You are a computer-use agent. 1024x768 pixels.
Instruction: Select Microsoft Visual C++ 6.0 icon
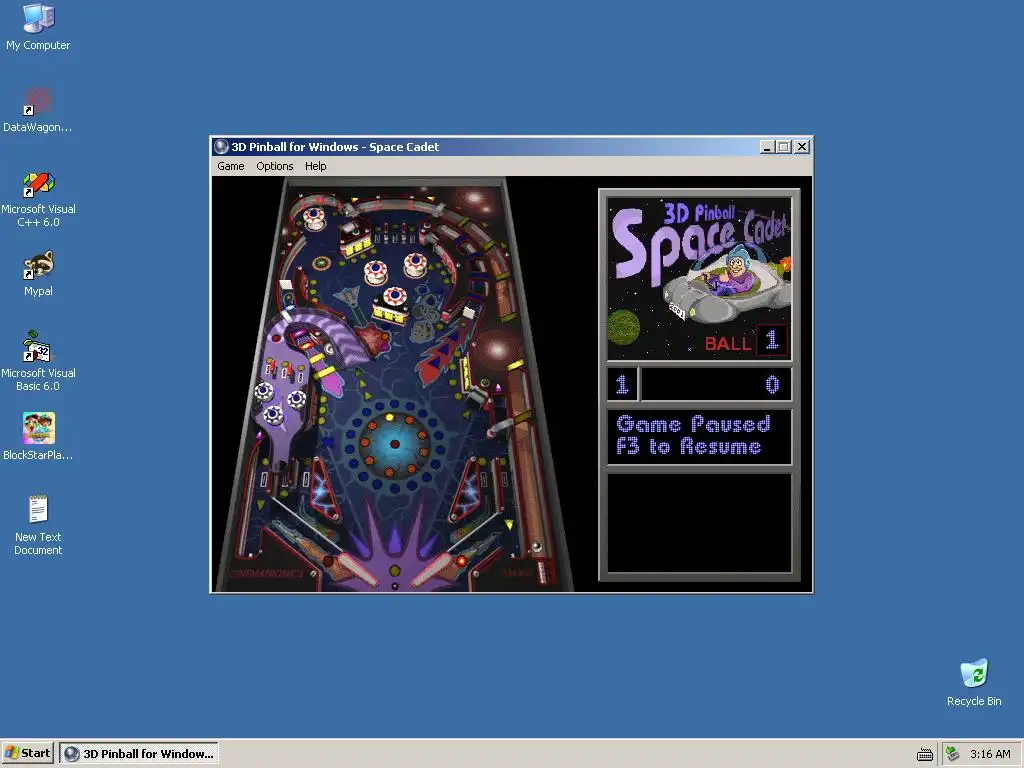38,199
